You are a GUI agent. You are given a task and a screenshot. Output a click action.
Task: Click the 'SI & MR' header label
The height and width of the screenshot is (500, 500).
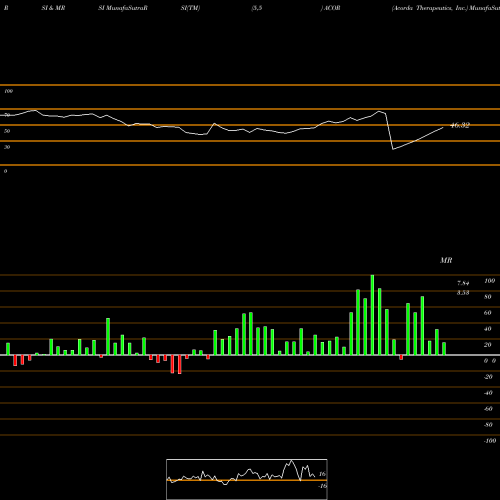(53, 8)
